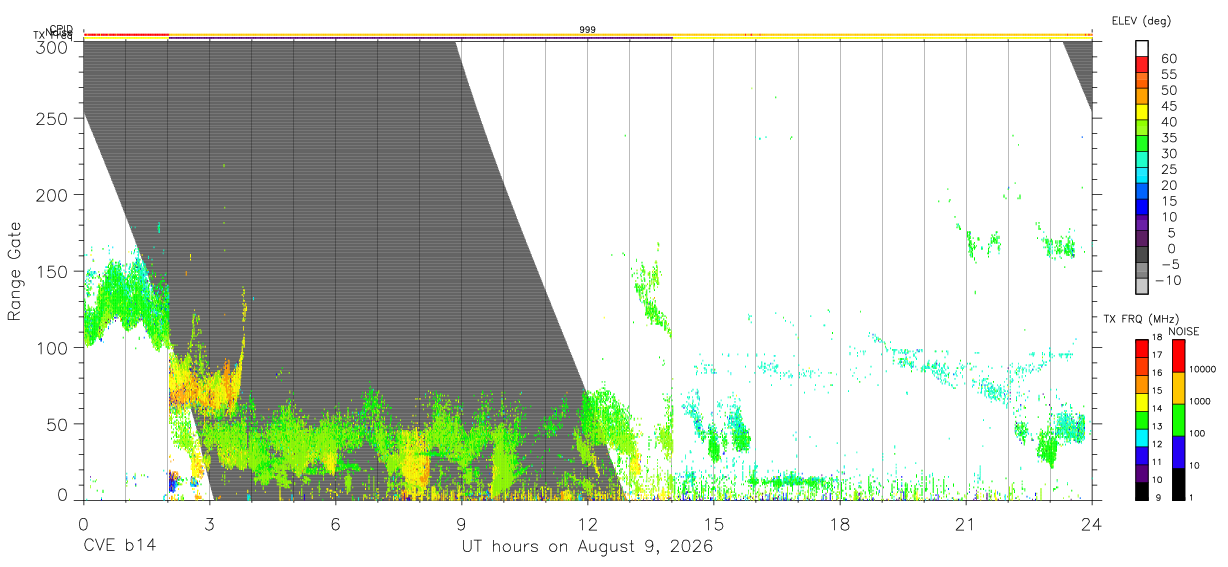Click y-axis tick label '150'
Viewport: 1228px width, 567px height.
pos(52,271)
